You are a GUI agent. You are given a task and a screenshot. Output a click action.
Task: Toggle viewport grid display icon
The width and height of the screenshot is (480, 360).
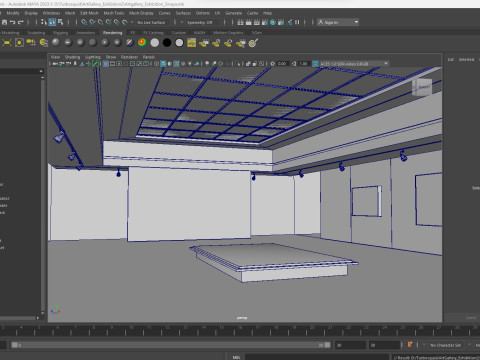[106, 64]
